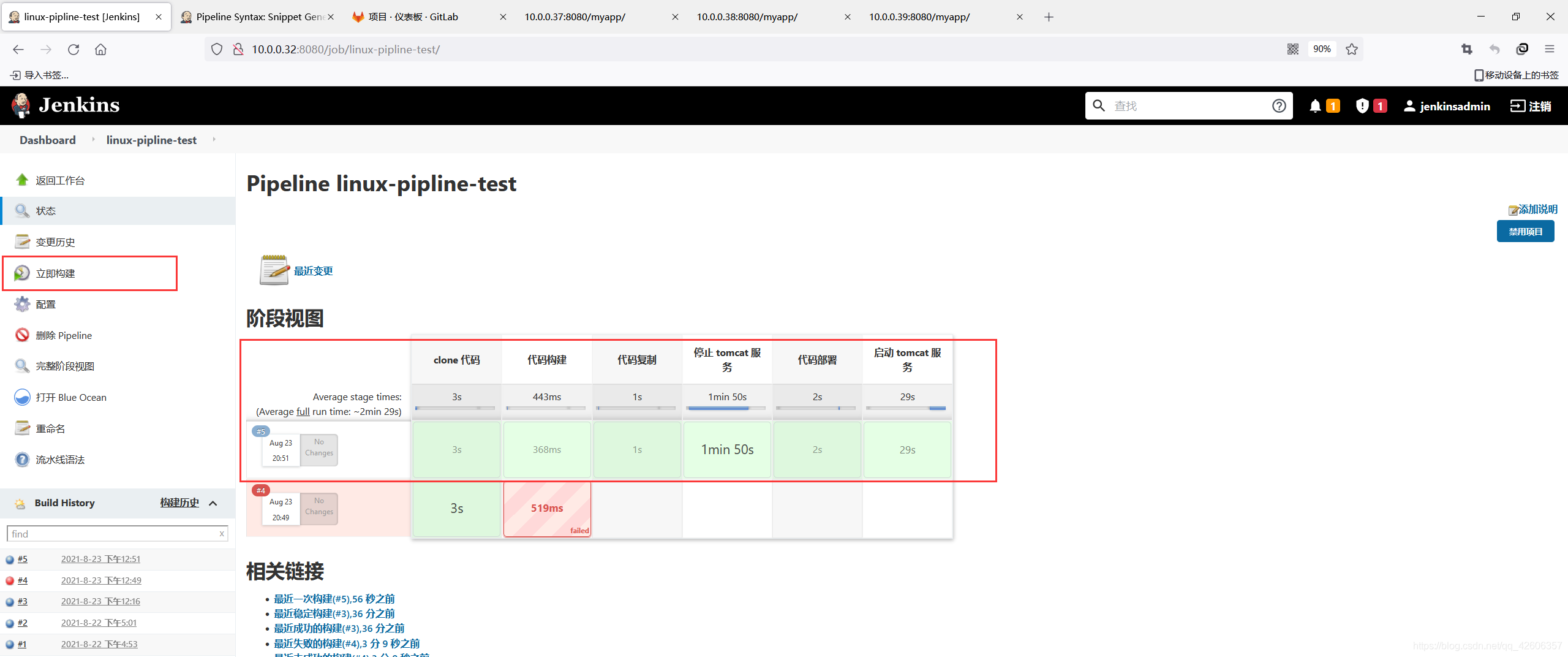Switch to Pipeline Syntax Snippet Generator tab

click(x=257, y=17)
